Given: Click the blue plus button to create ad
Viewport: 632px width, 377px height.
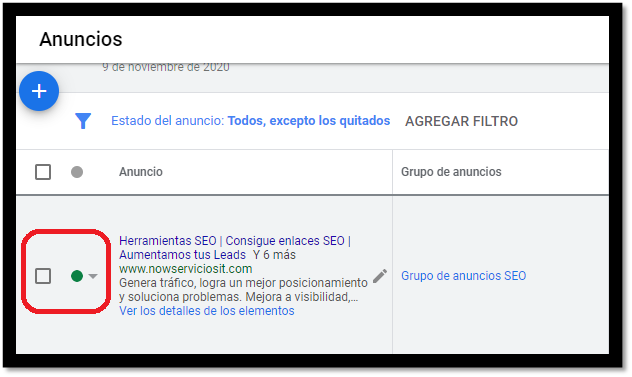Looking at the screenshot, I should click(x=39, y=91).
